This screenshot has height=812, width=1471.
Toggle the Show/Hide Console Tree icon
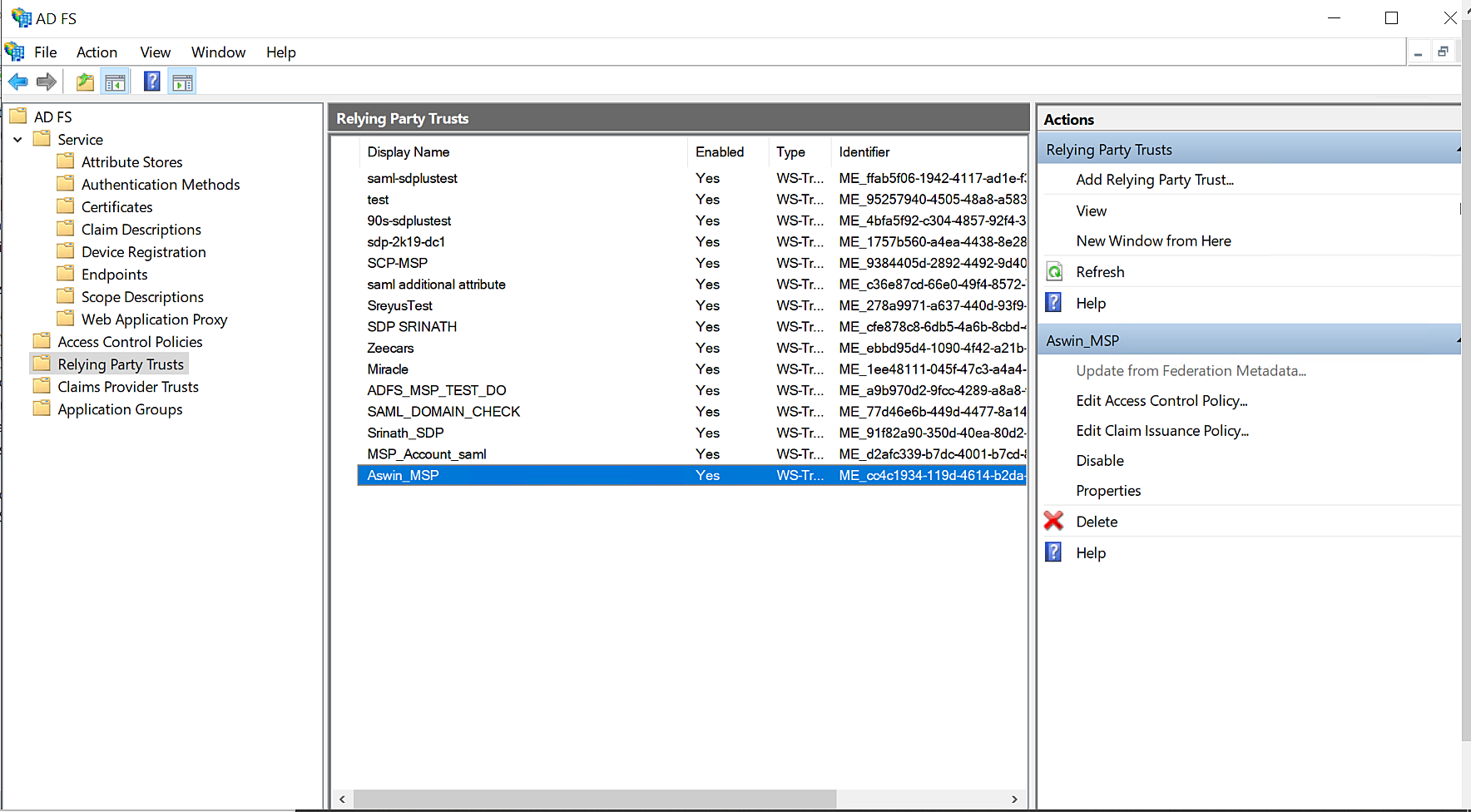coord(115,82)
